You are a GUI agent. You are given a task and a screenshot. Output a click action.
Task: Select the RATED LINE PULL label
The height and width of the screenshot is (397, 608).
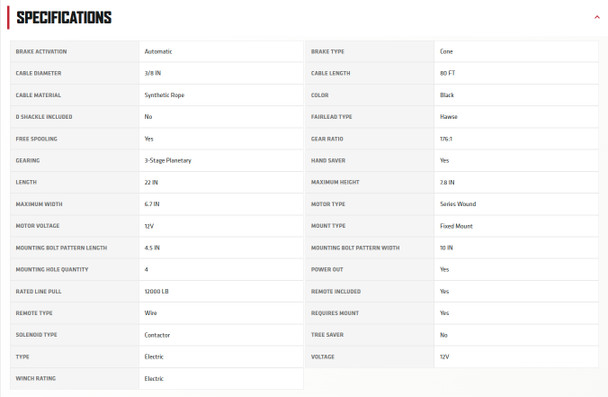pos(38,292)
